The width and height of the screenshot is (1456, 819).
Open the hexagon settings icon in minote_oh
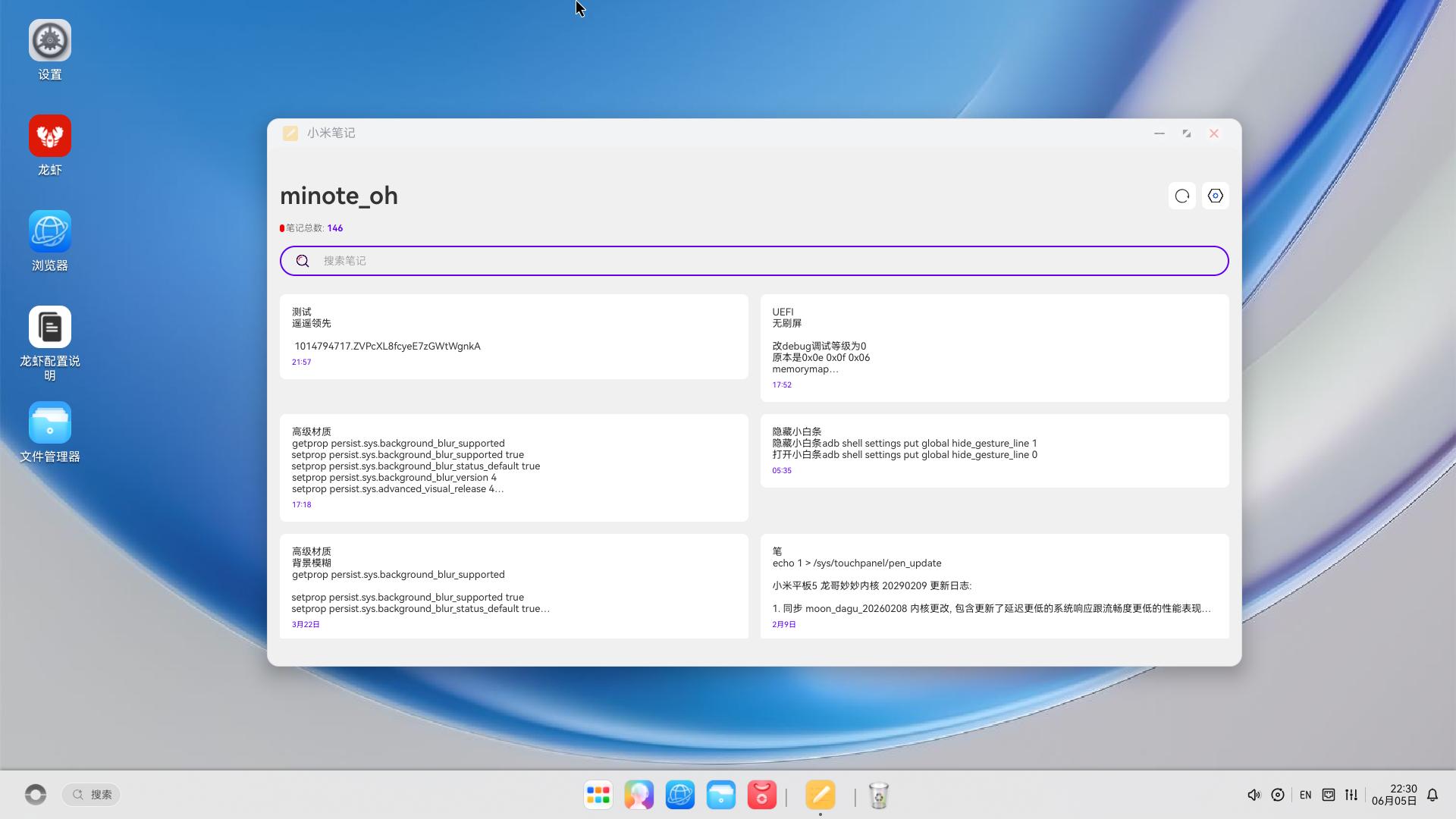pos(1215,196)
